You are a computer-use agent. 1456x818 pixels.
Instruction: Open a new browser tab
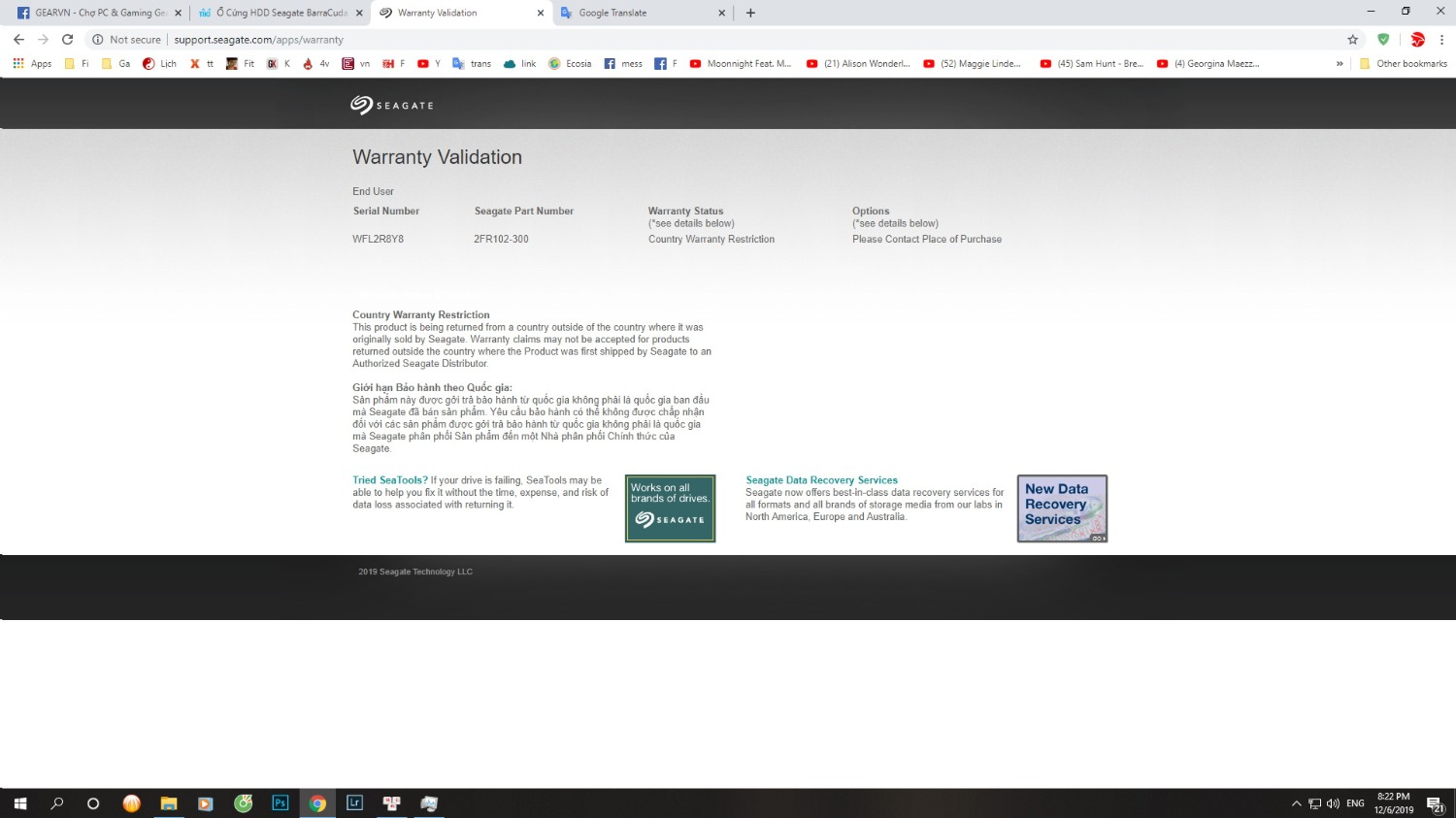[x=750, y=13]
